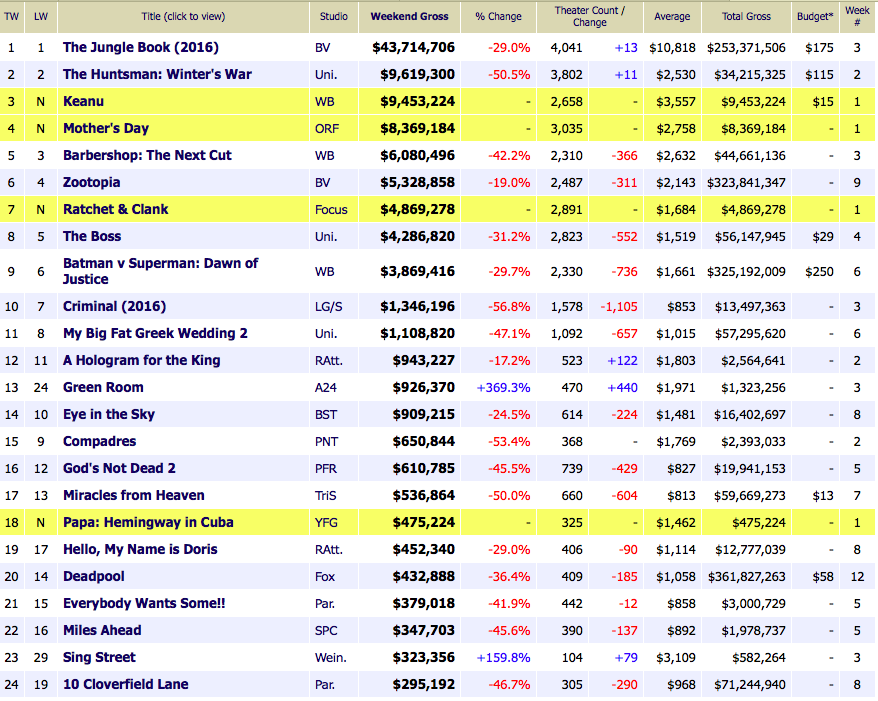878x701 pixels.
Task: Open the Sing Street title link
Action: click(x=99, y=657)
